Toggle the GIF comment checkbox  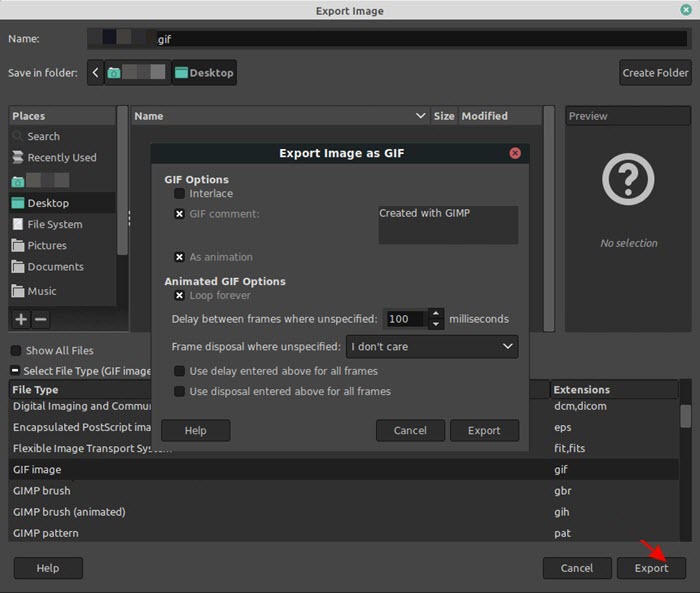179,214
